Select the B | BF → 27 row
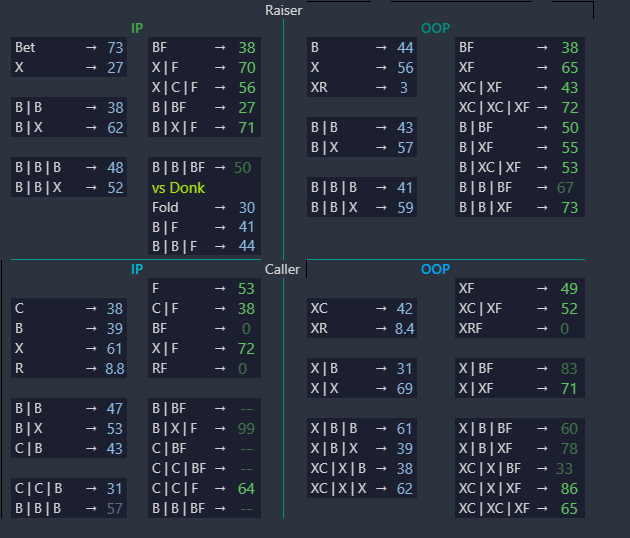Viewport: 630px width, 538px height. [205, 107]
